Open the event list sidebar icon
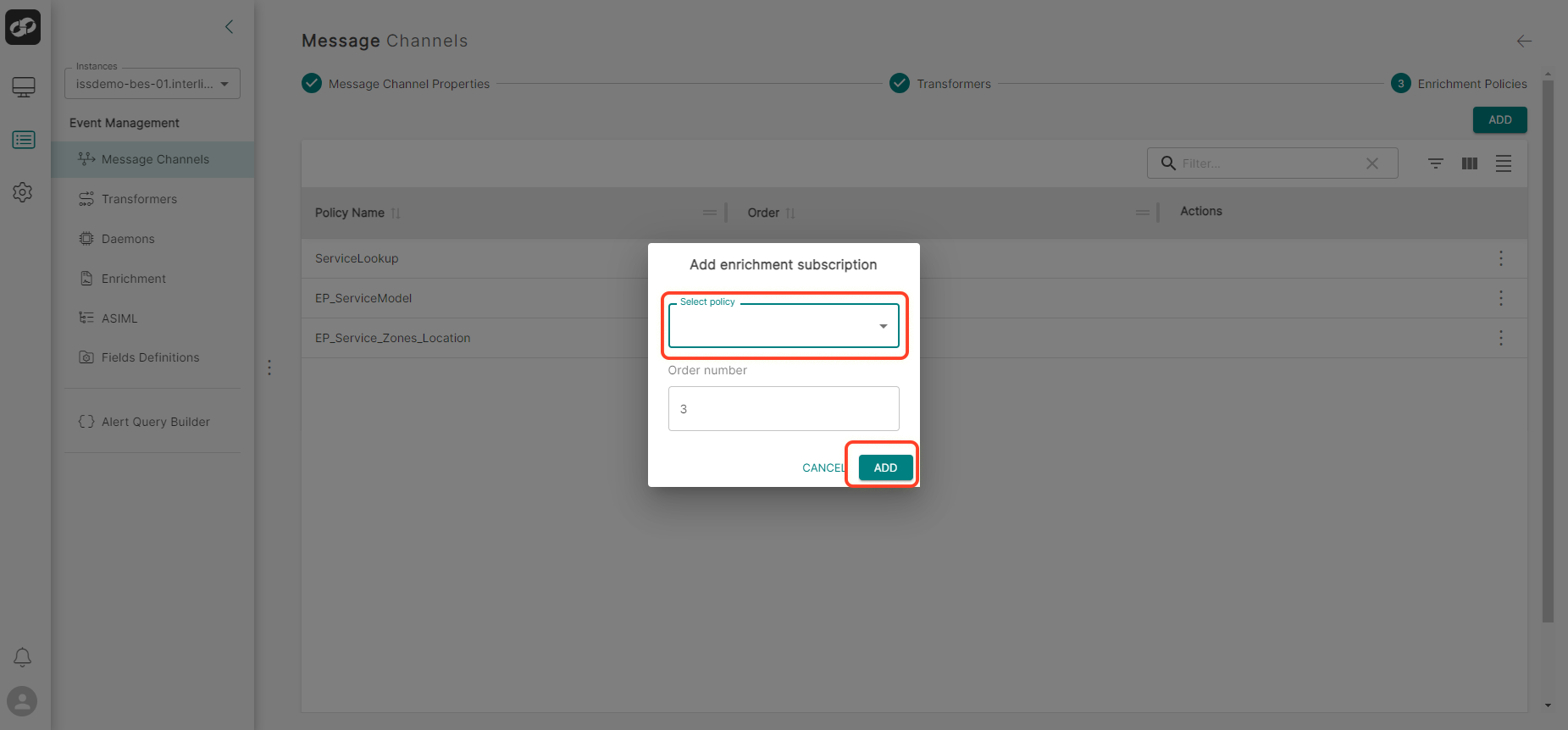This screenshot has width=1568, height=730. pos(24,140)
